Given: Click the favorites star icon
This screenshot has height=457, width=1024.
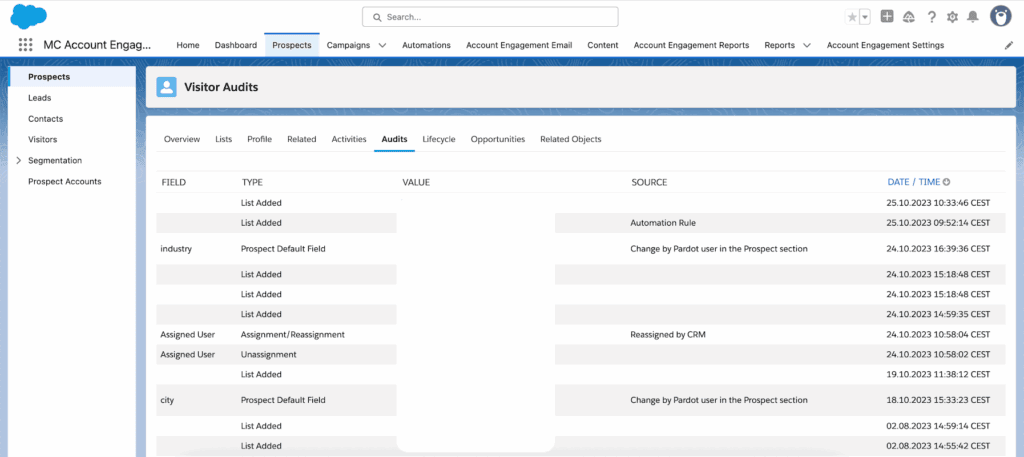Looking at the screenshot, I should click(852, 17).
